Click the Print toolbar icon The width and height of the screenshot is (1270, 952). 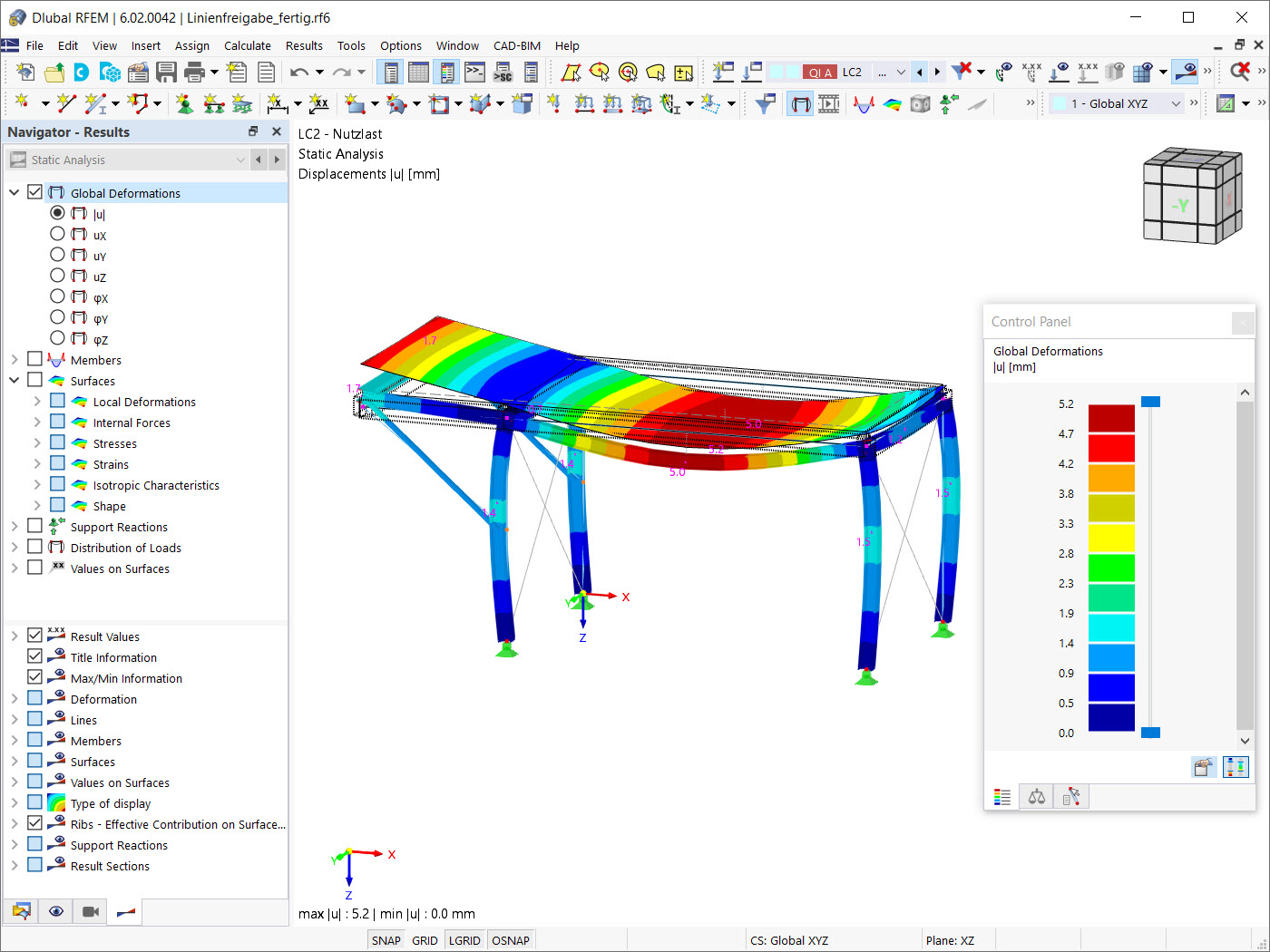[x=194, y=72]
